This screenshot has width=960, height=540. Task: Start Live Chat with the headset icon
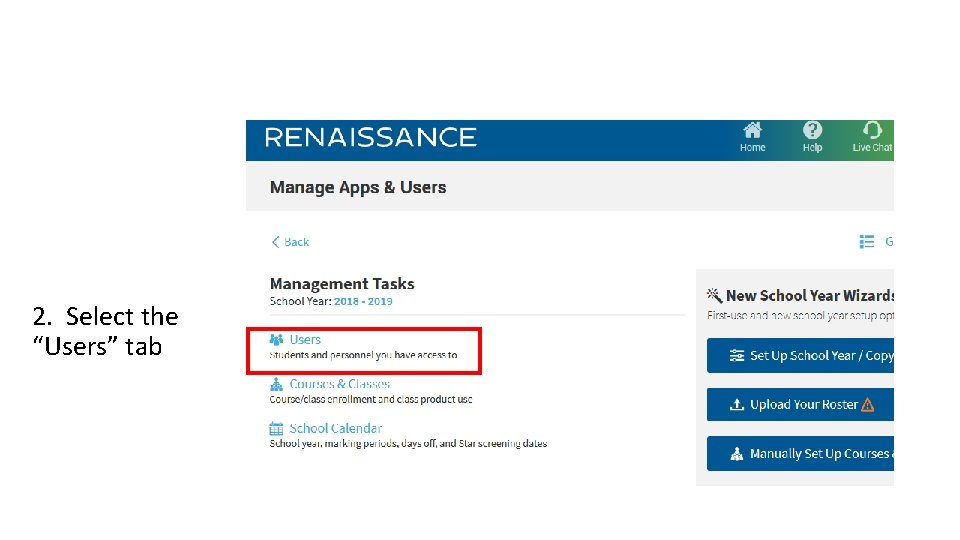[872, 131]
